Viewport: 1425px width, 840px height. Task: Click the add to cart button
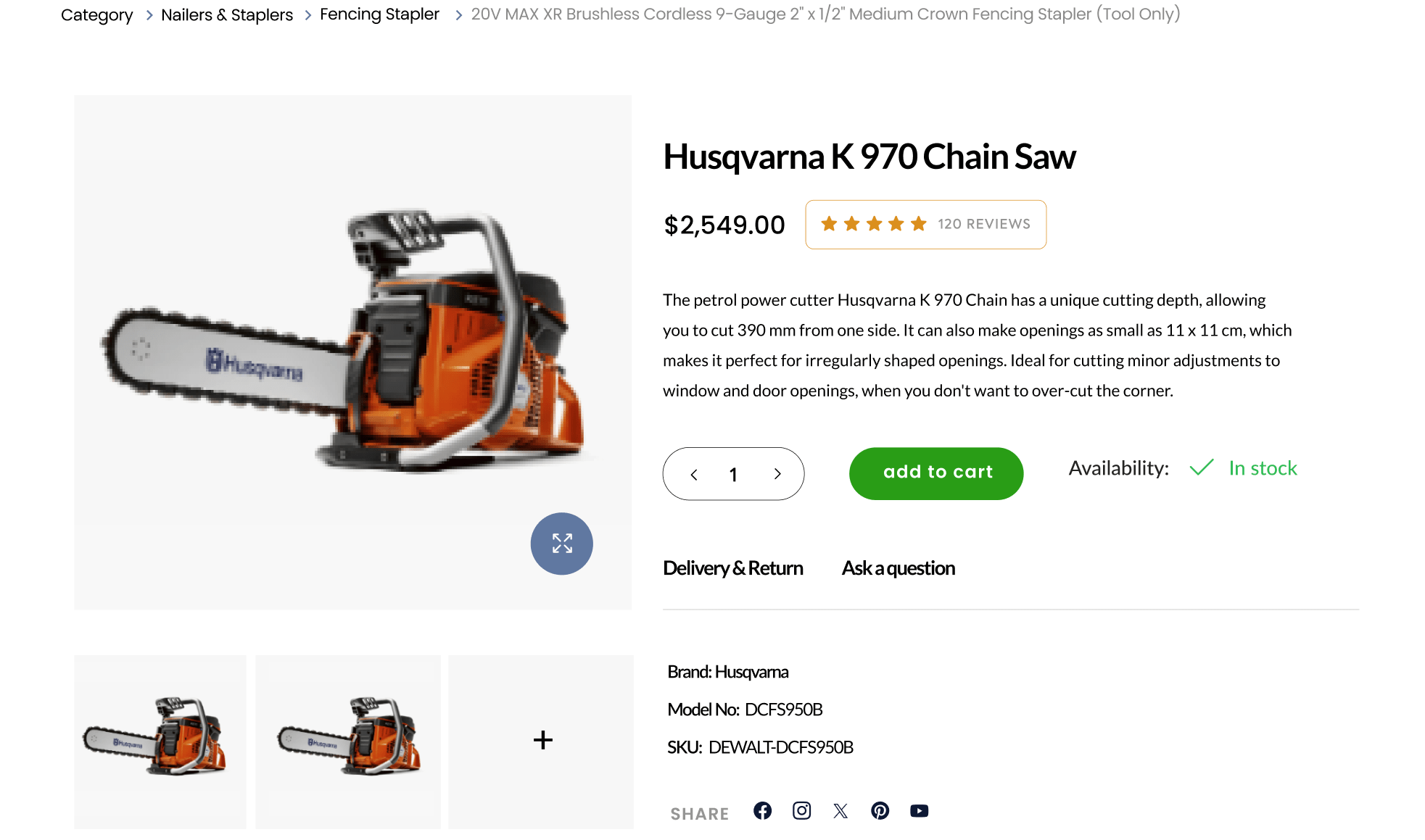pos(936,473)
